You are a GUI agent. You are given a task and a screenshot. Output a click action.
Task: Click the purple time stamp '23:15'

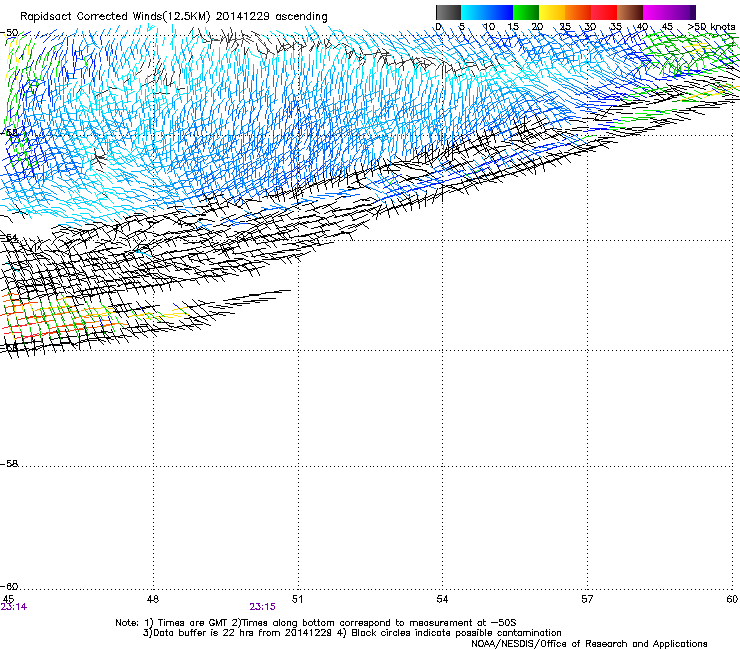262,607
